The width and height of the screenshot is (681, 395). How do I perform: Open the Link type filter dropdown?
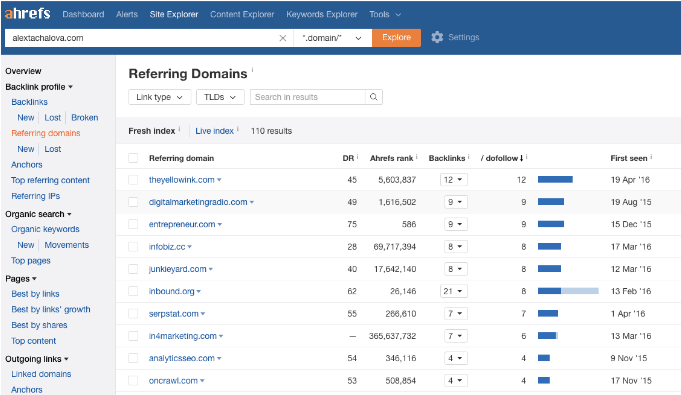coord(159,97)
